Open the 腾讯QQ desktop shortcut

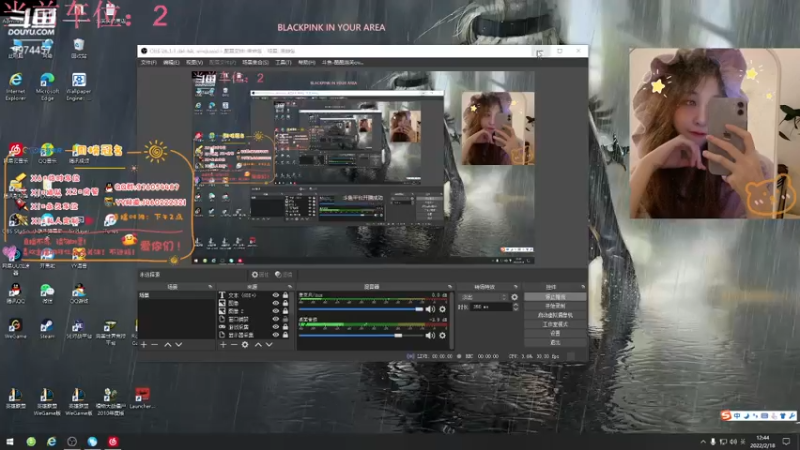point(15,293)
